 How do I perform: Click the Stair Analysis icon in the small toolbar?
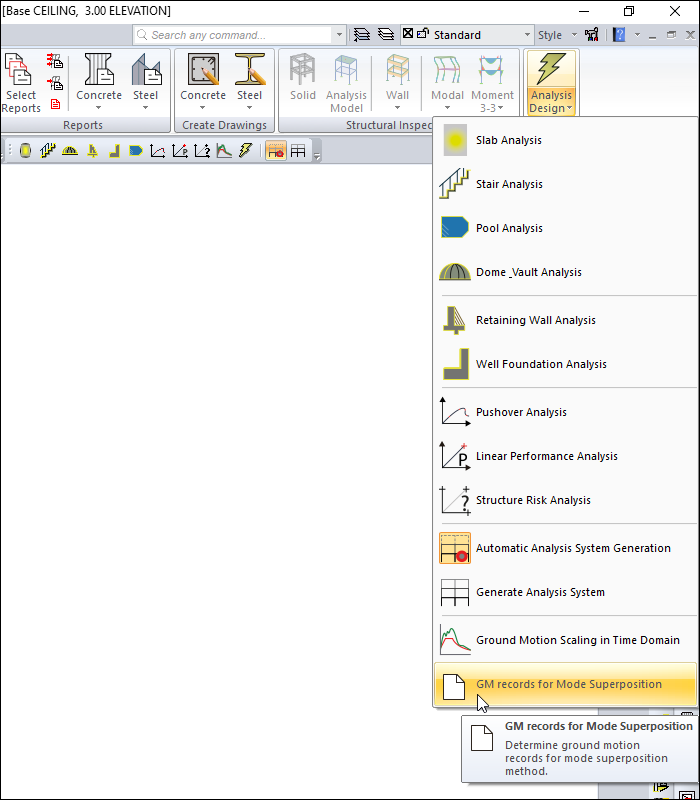[x=47, y=151]
